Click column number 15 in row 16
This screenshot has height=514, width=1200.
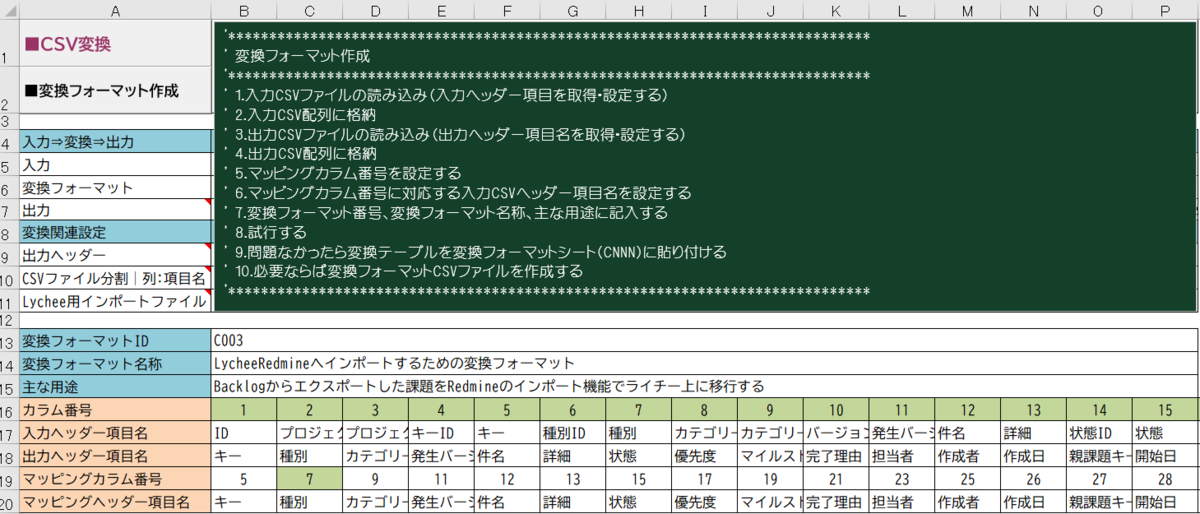(x=1165, y=409)
